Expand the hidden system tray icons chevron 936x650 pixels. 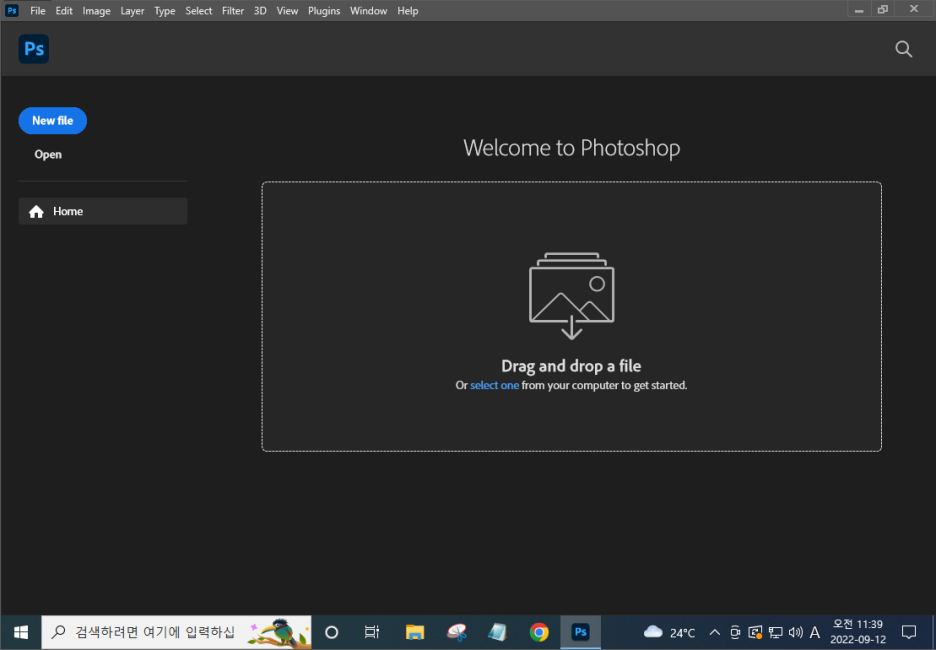coord(714,632)
